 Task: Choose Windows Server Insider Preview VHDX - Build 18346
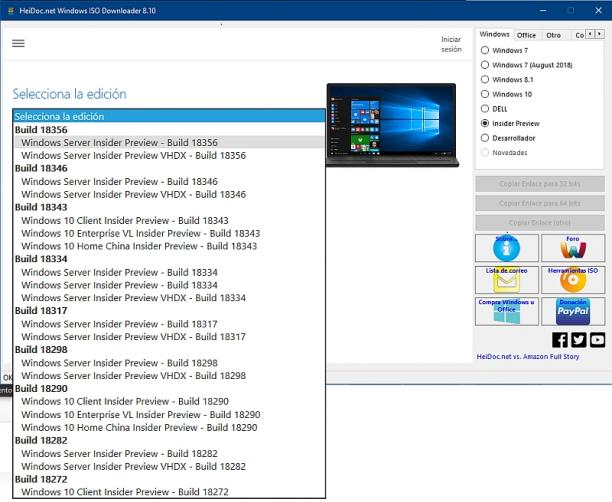point(169,194)
